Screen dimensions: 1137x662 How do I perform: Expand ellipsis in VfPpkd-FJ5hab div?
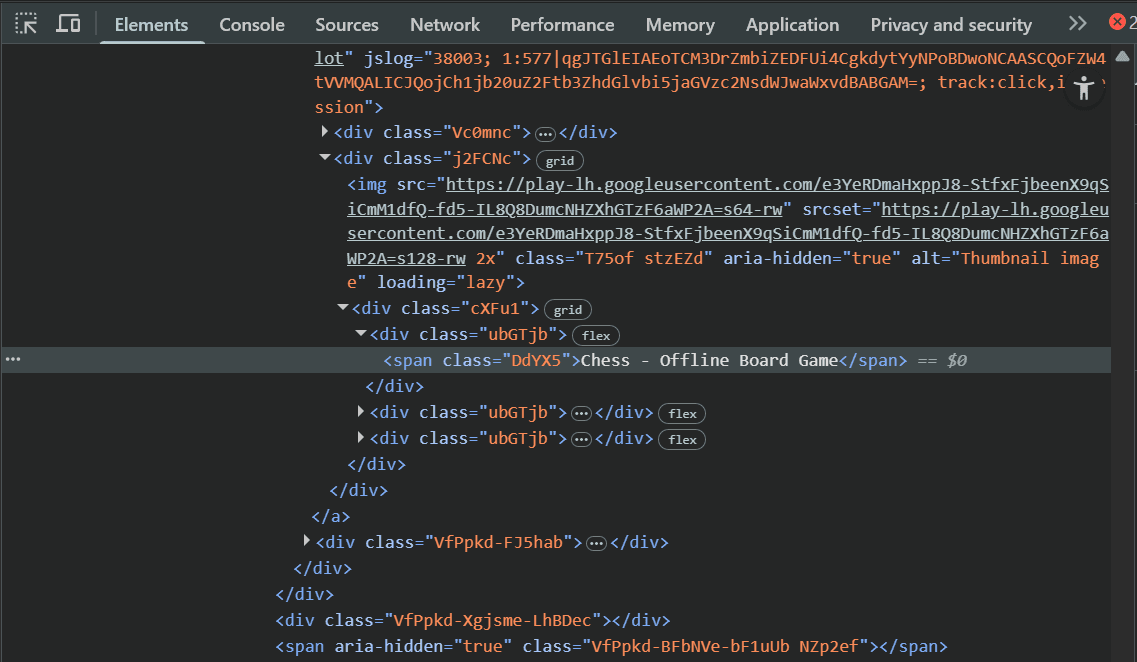pyautogui.click(x=596, y=544)
